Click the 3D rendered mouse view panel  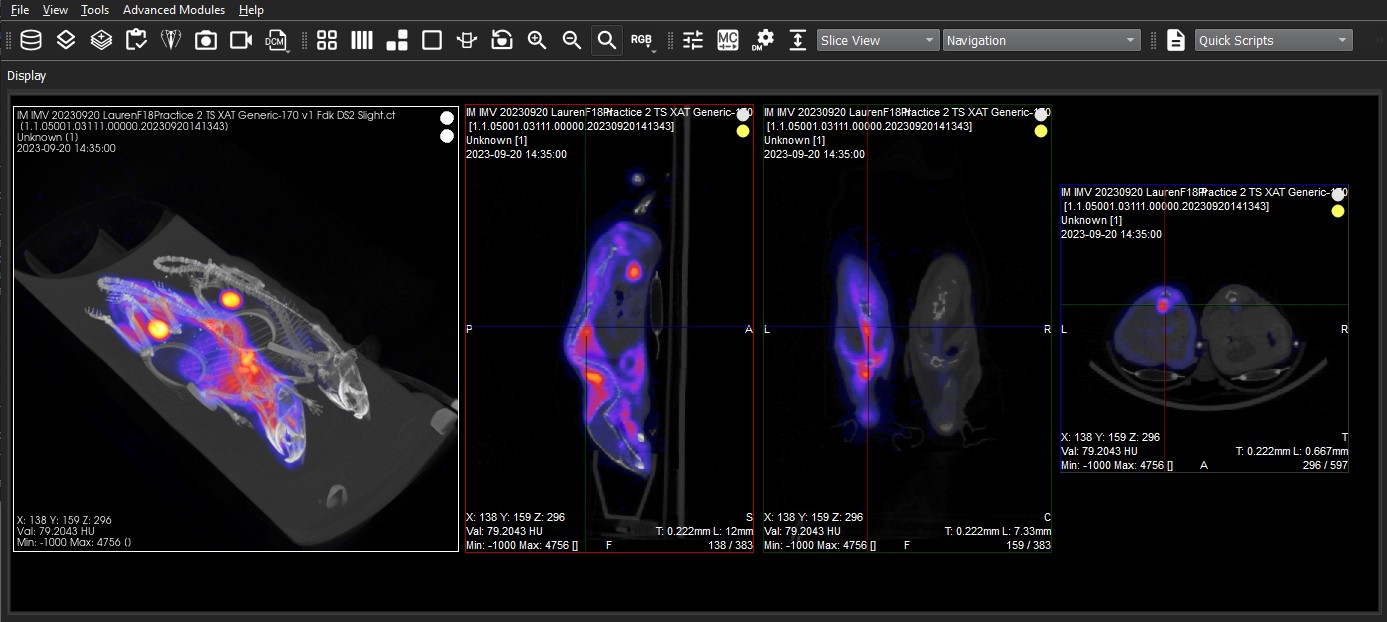point(236,330)
